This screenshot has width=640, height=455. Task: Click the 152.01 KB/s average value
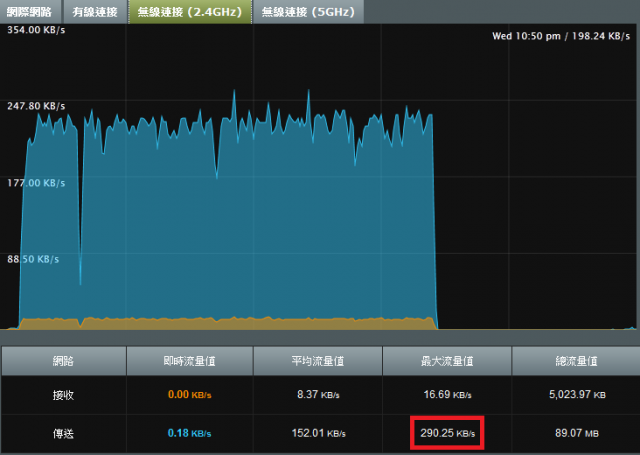(318, 433)
